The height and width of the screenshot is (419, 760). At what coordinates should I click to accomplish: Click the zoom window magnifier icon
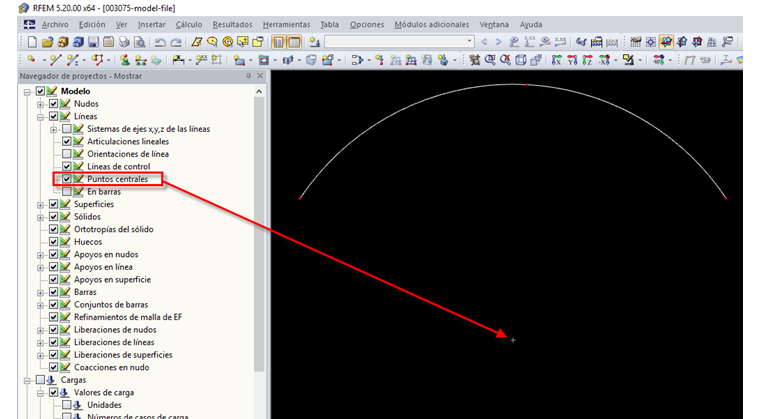pyautogui.click(x=490, y=60)
